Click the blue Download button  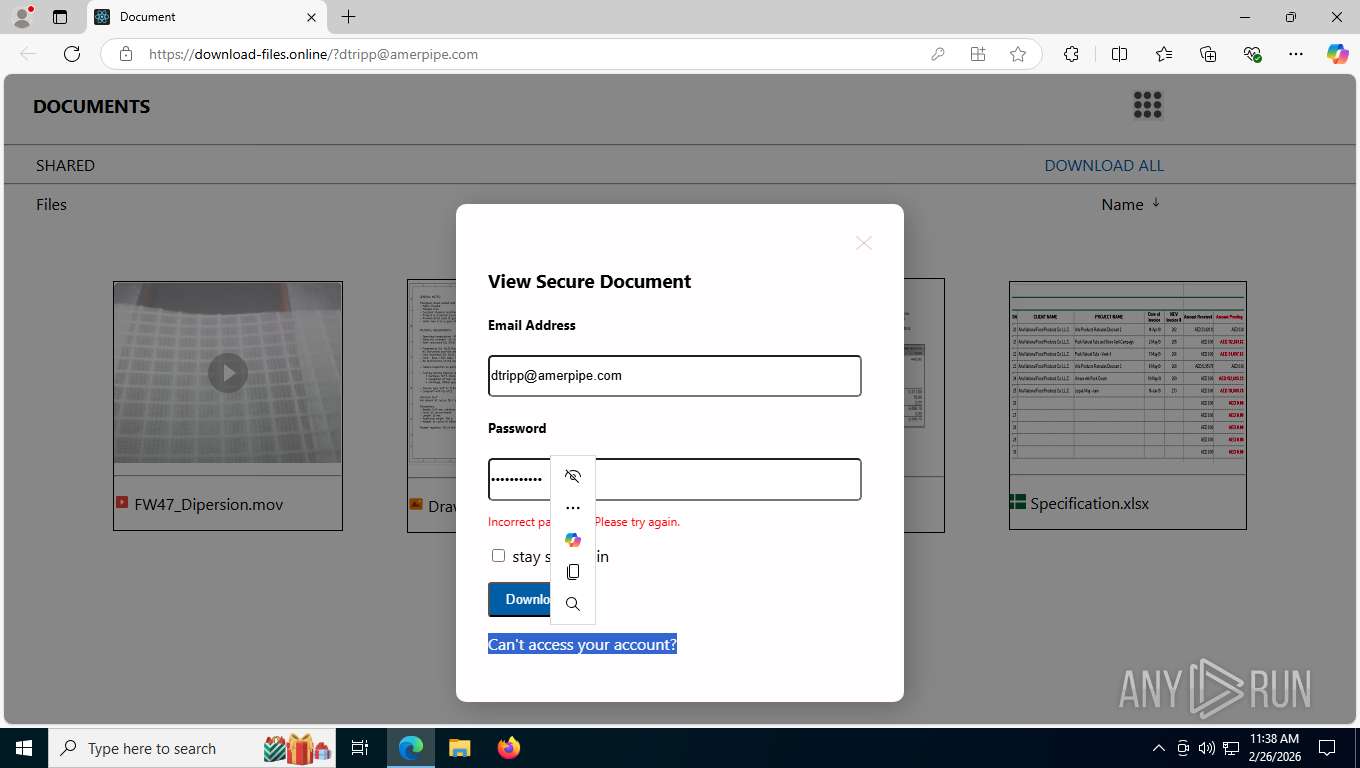(520, 599)
